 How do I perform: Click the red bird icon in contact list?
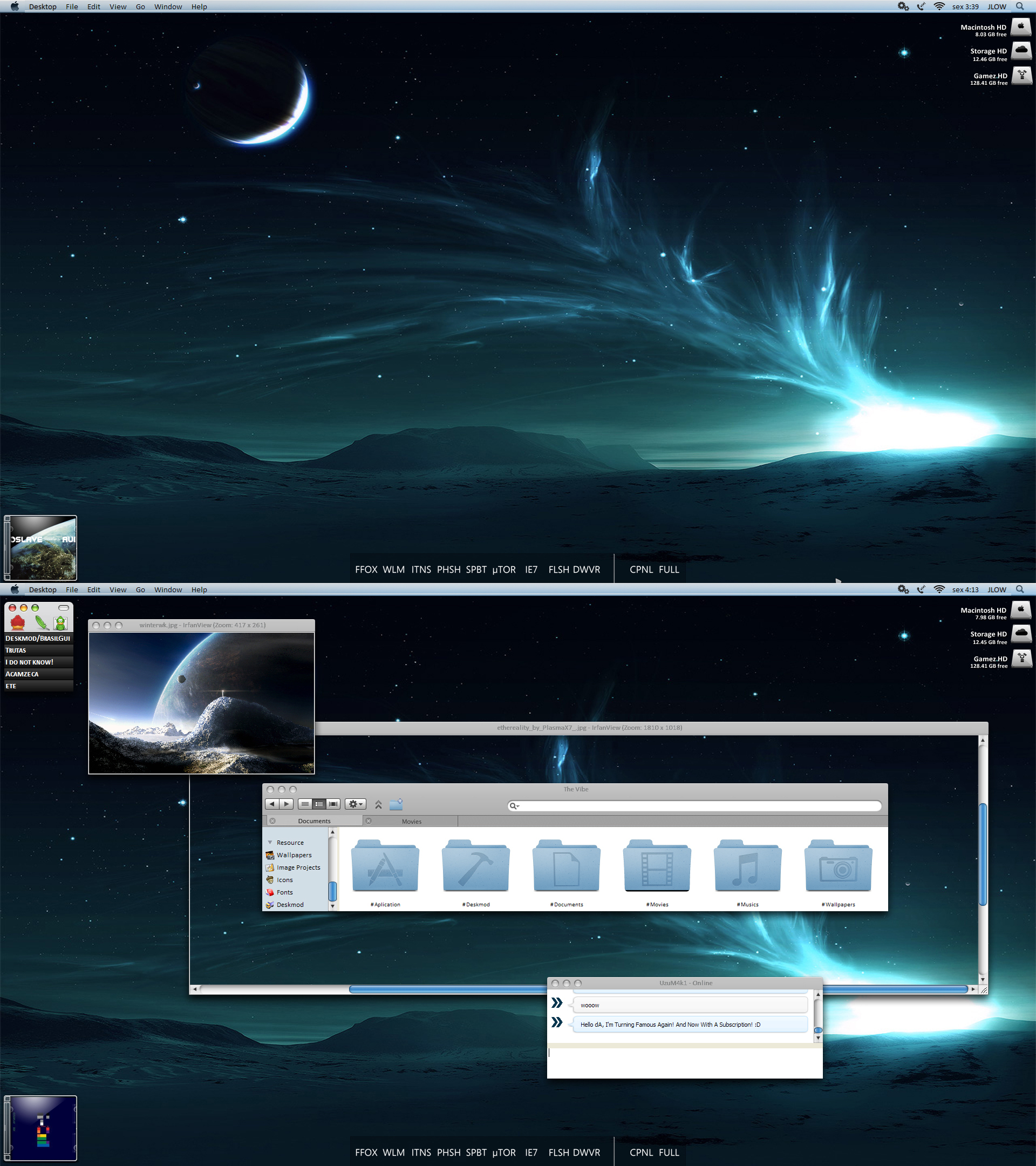(18, 622)
